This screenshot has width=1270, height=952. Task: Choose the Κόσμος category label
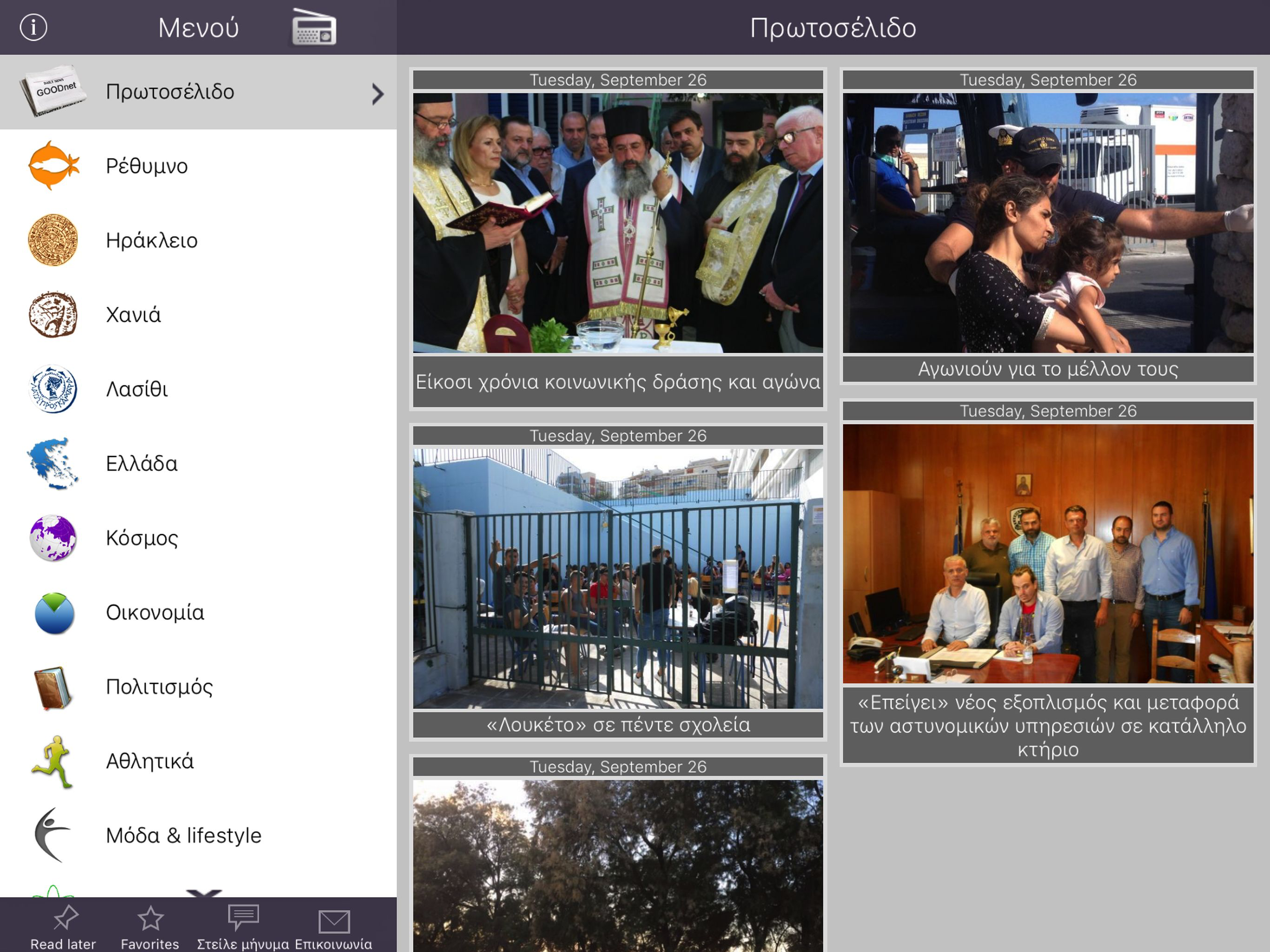(x=142, y=538)
